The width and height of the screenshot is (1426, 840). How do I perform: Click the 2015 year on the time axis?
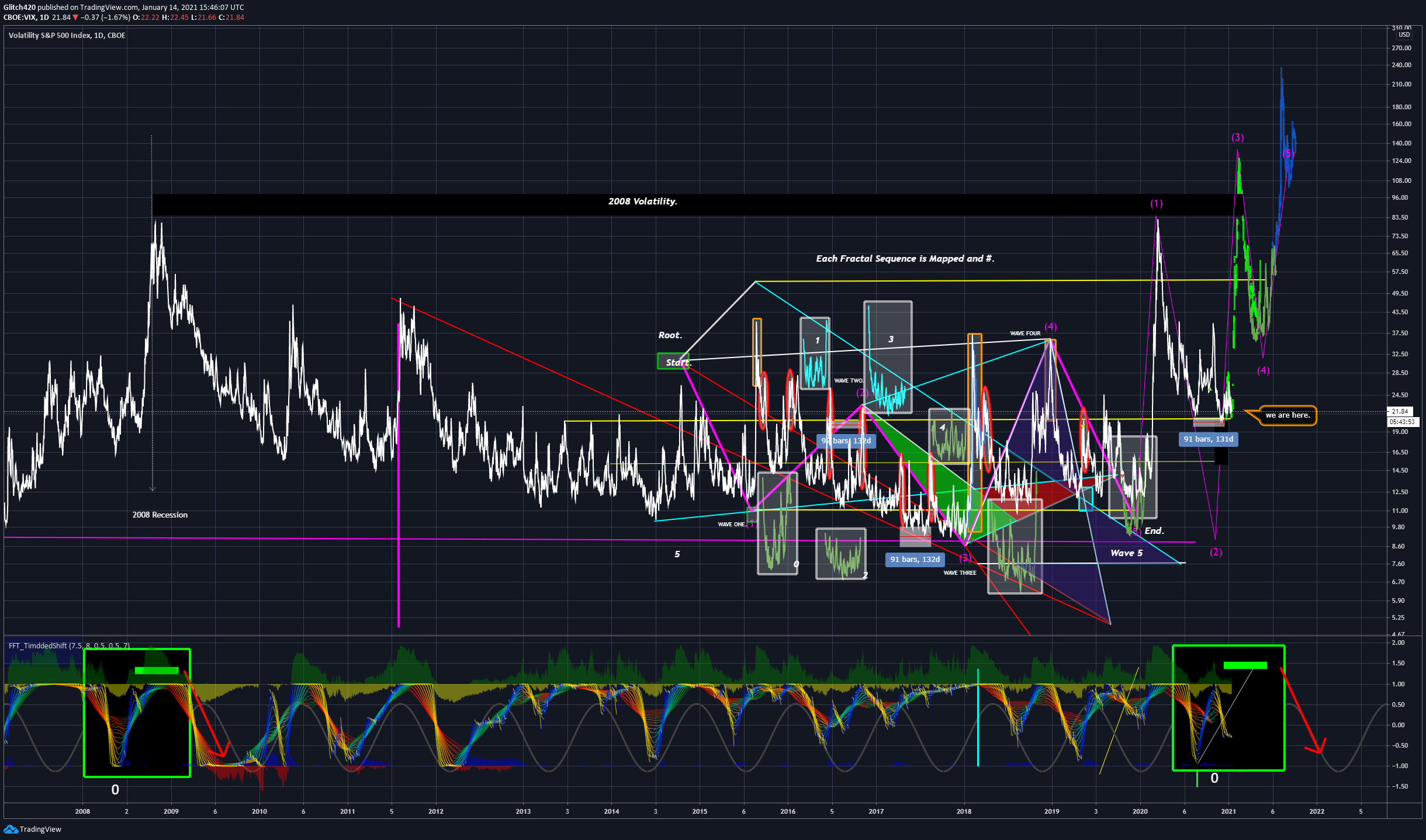700,811
